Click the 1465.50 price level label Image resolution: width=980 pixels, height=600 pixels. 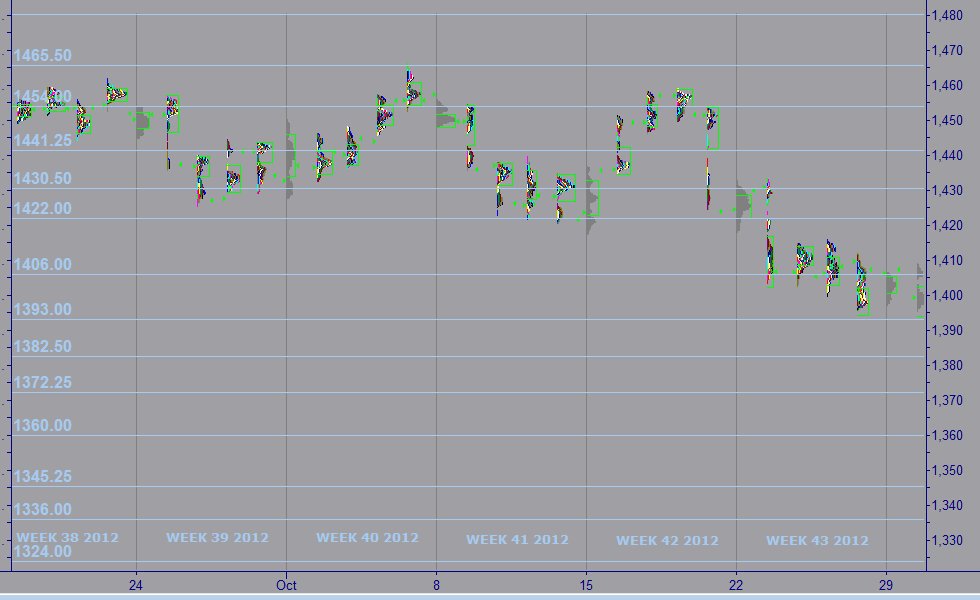[x=42, y=55]
